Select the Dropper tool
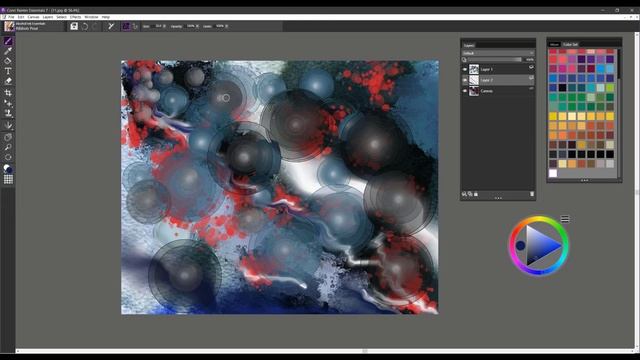The width and height of the screenshot is (640, 360). [8, 51]
